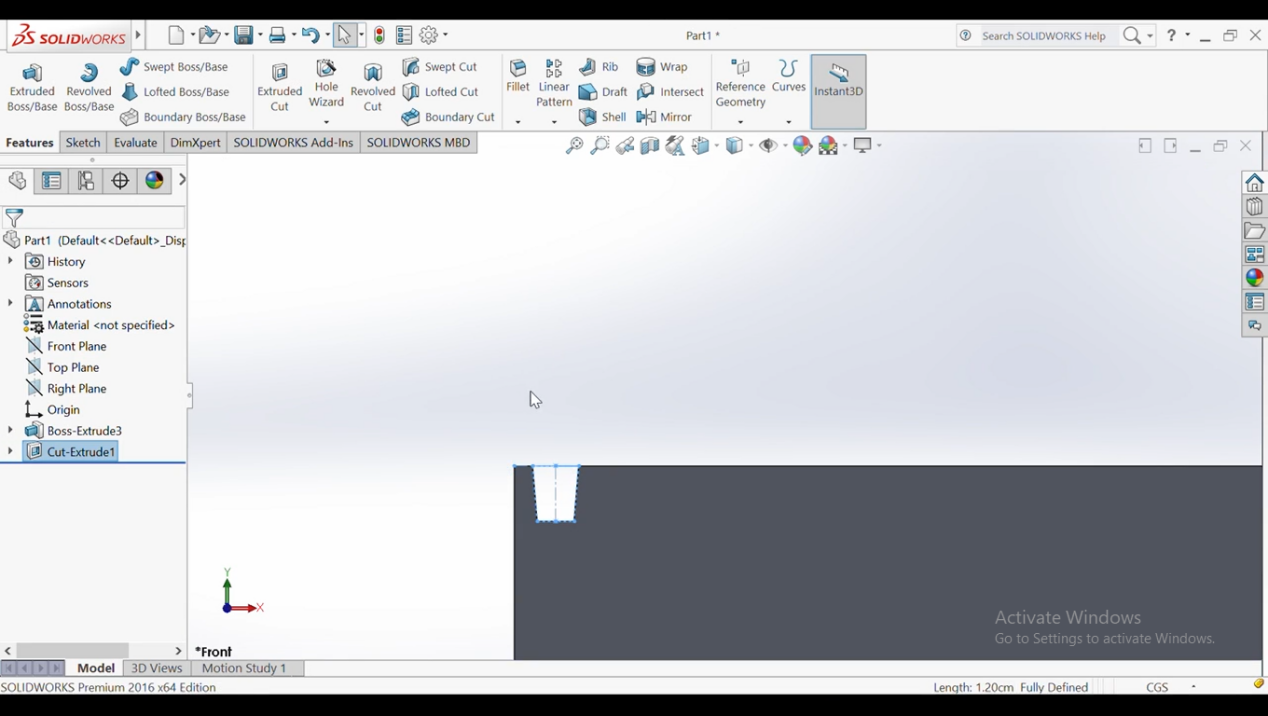The image size is (1268, 716).
Task: Start a Revolved Cut
Action: 373,88
